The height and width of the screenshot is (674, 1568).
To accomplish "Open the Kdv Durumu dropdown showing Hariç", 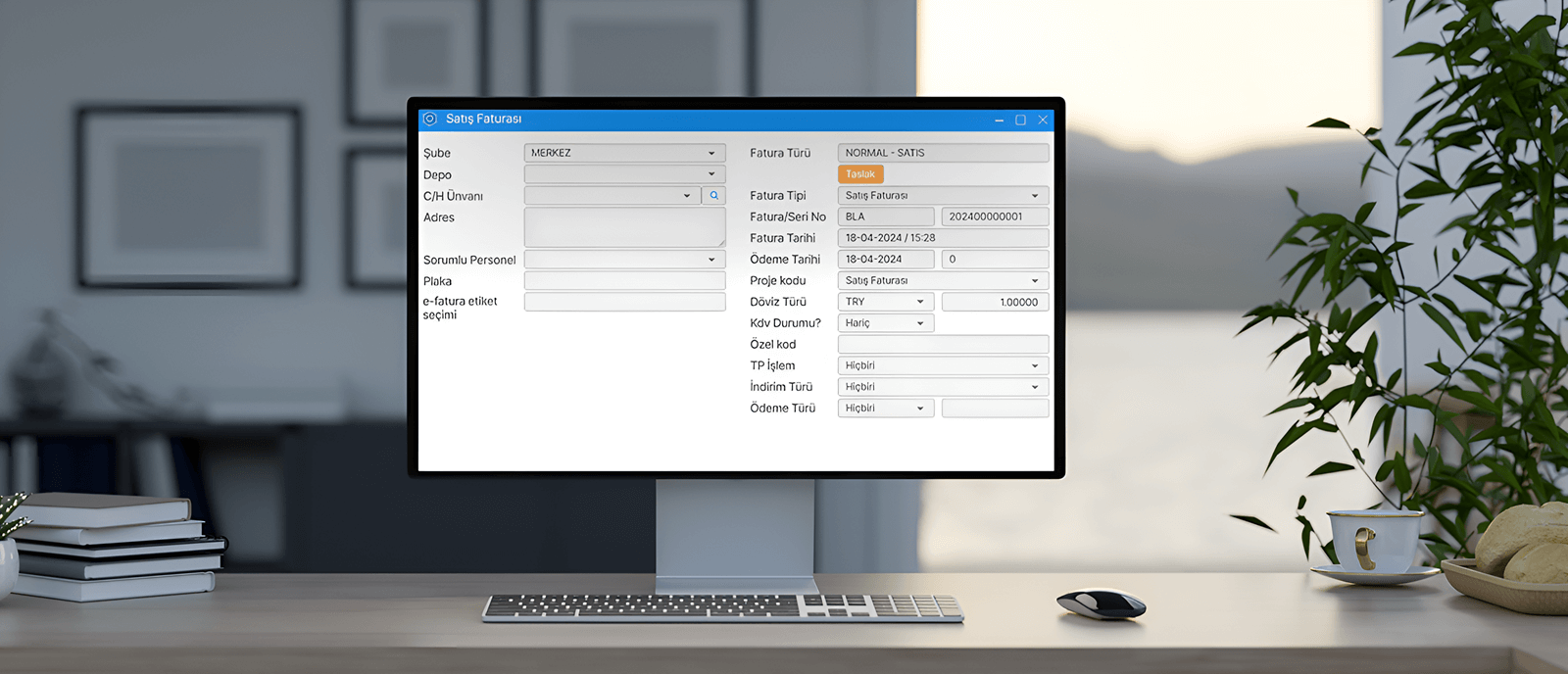I will coord(886,323).
